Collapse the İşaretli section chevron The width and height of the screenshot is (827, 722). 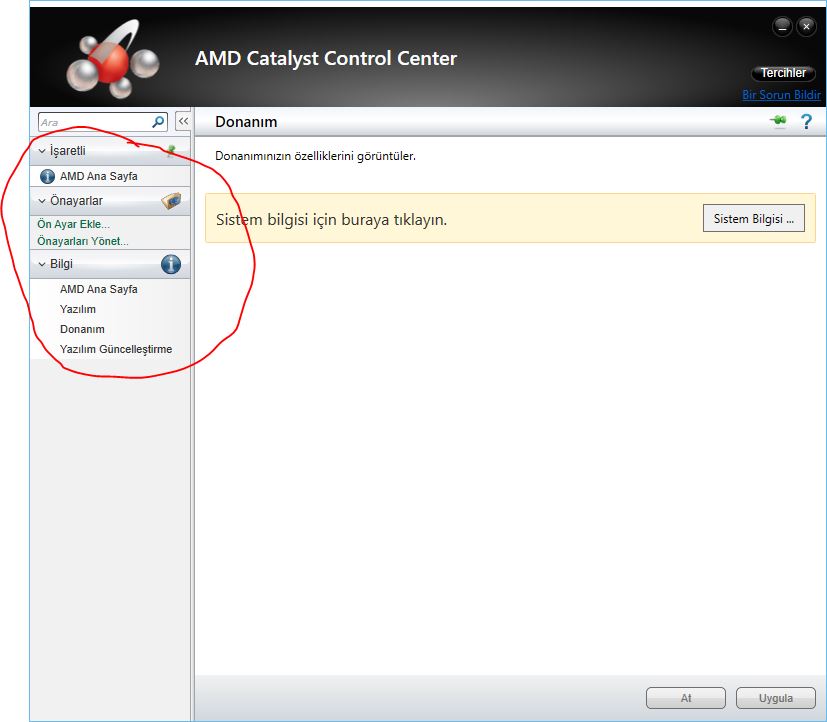click(42, 151)
